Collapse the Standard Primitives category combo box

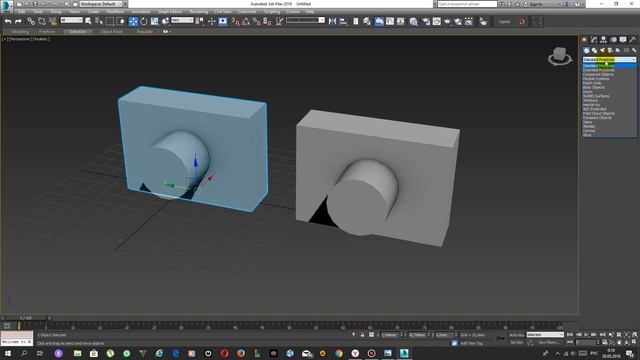pyautogui.click(x=609, y=60)
